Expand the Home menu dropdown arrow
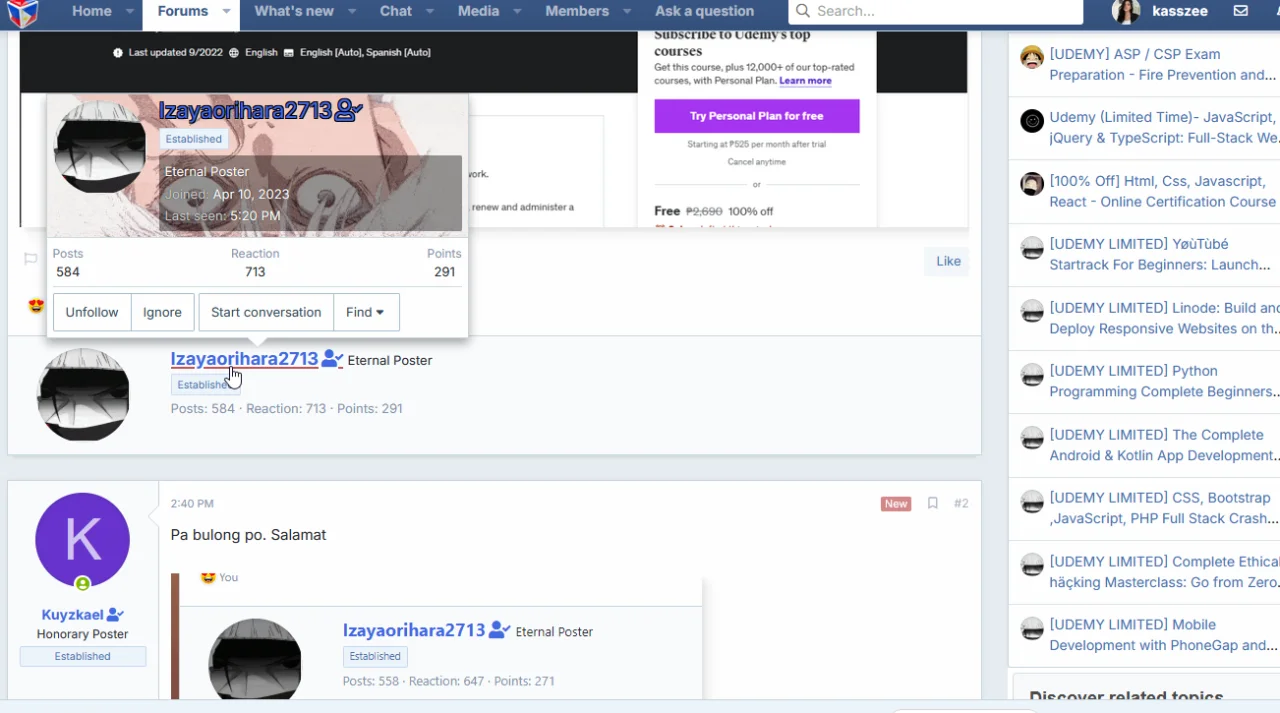Viewport: 1280px width, 713px height. pos(130,12)
